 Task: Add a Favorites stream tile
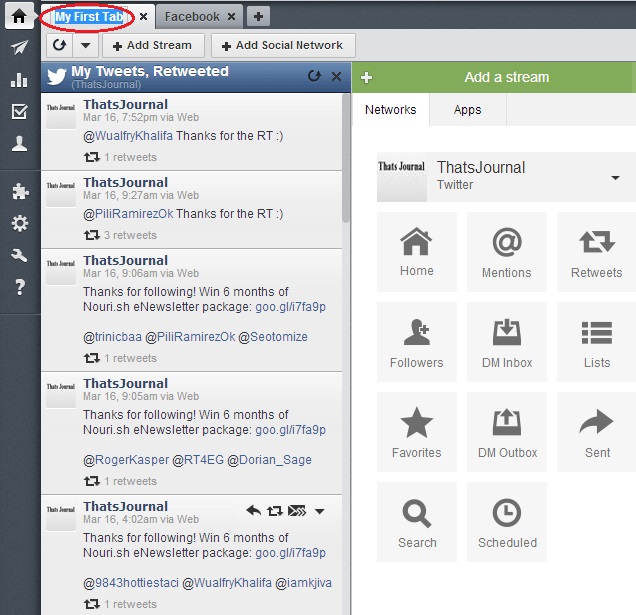tap(417, 432)
